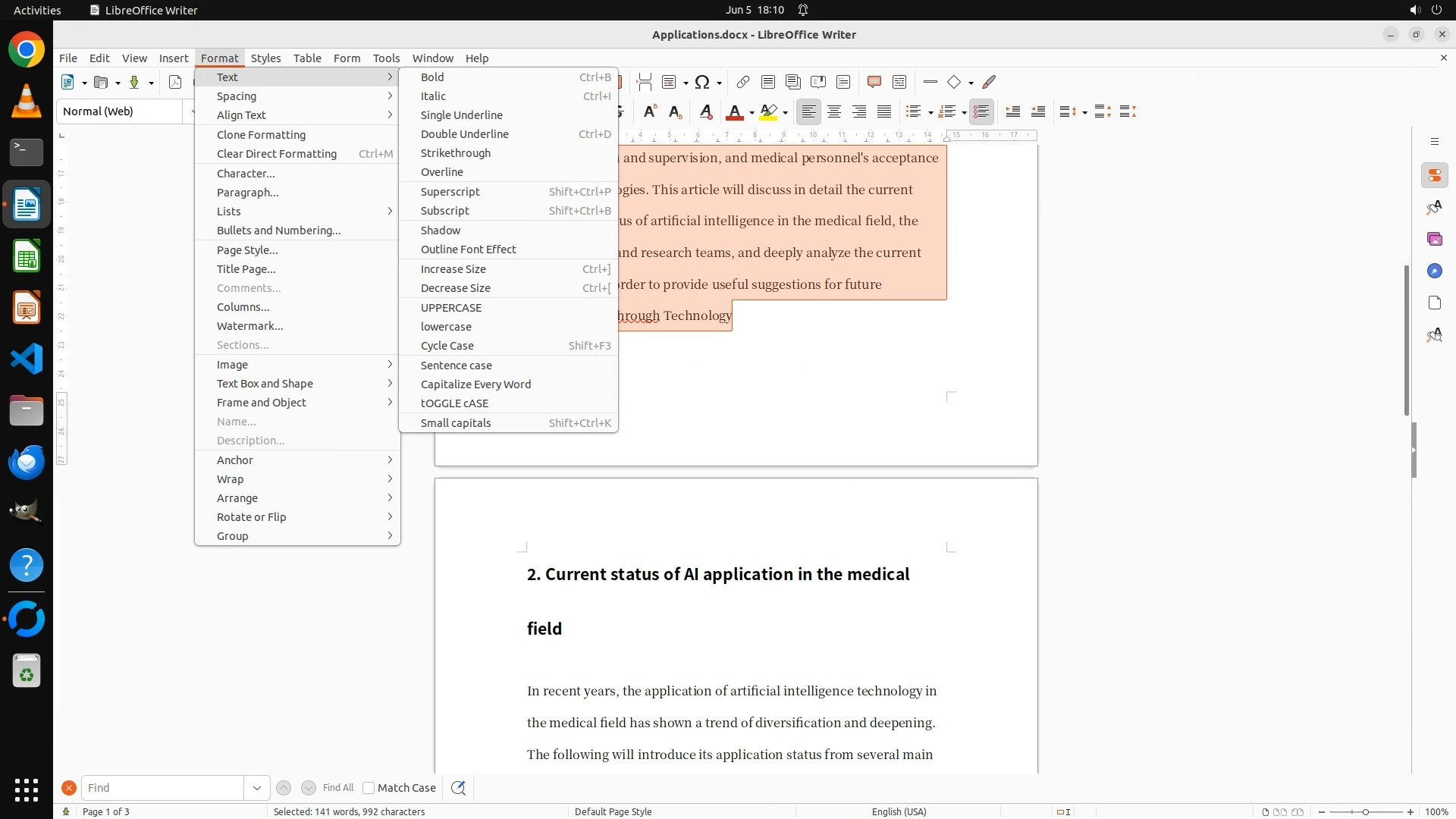Click the Insert Hyperlink chain icon
The width and height of the screenshot is (1456, 819).
tap(742, 82)
